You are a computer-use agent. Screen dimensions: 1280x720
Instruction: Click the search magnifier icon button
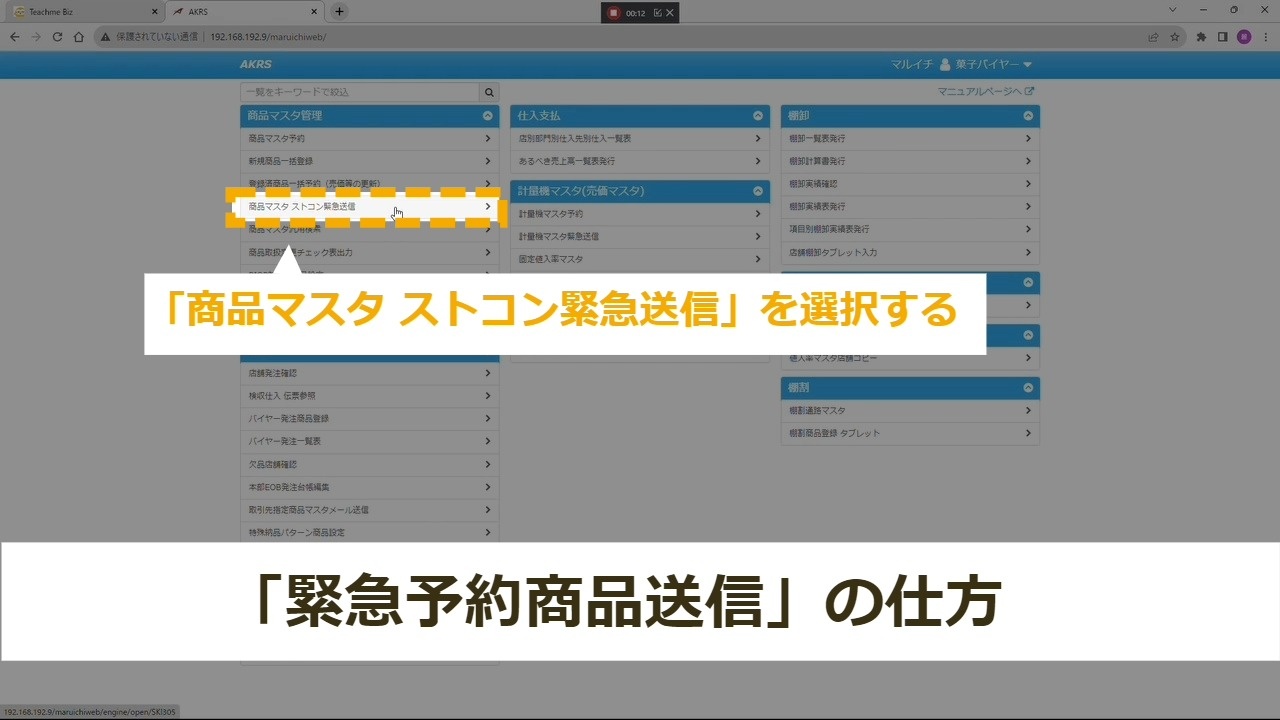click(x=489, y=92)
